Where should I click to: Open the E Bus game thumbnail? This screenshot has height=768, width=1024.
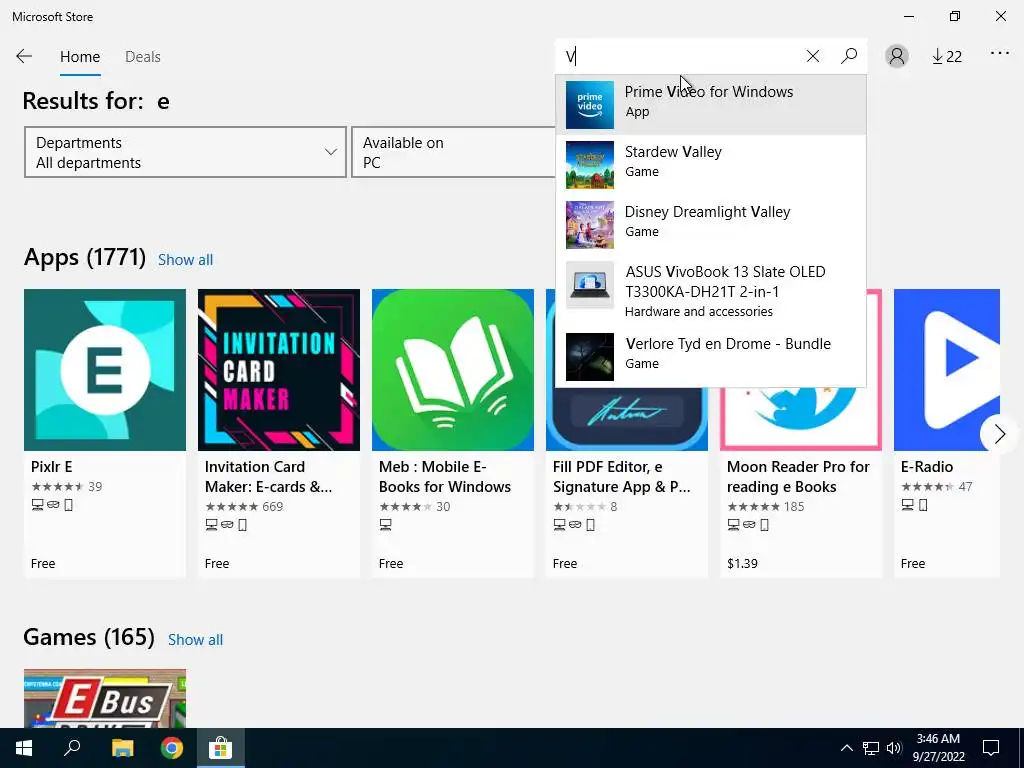(x=104, y=698)
